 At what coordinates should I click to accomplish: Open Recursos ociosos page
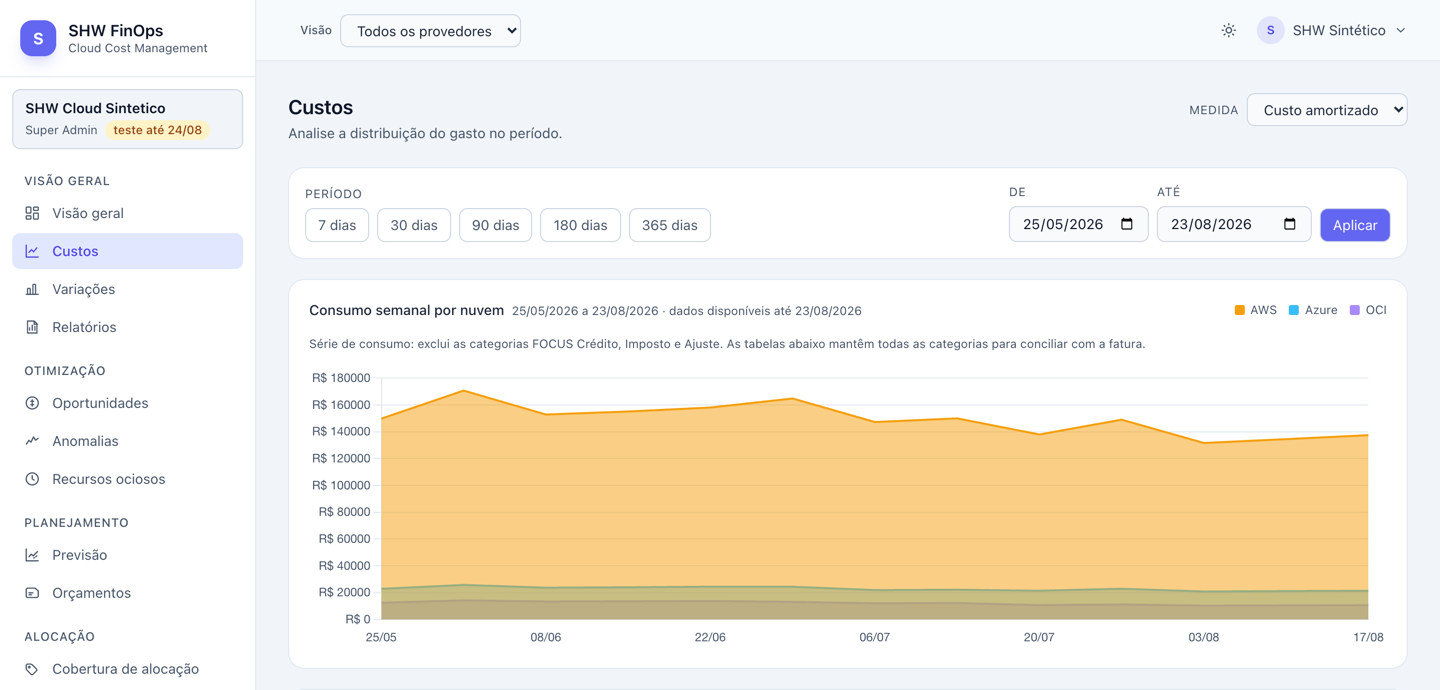tap(127, 479)
